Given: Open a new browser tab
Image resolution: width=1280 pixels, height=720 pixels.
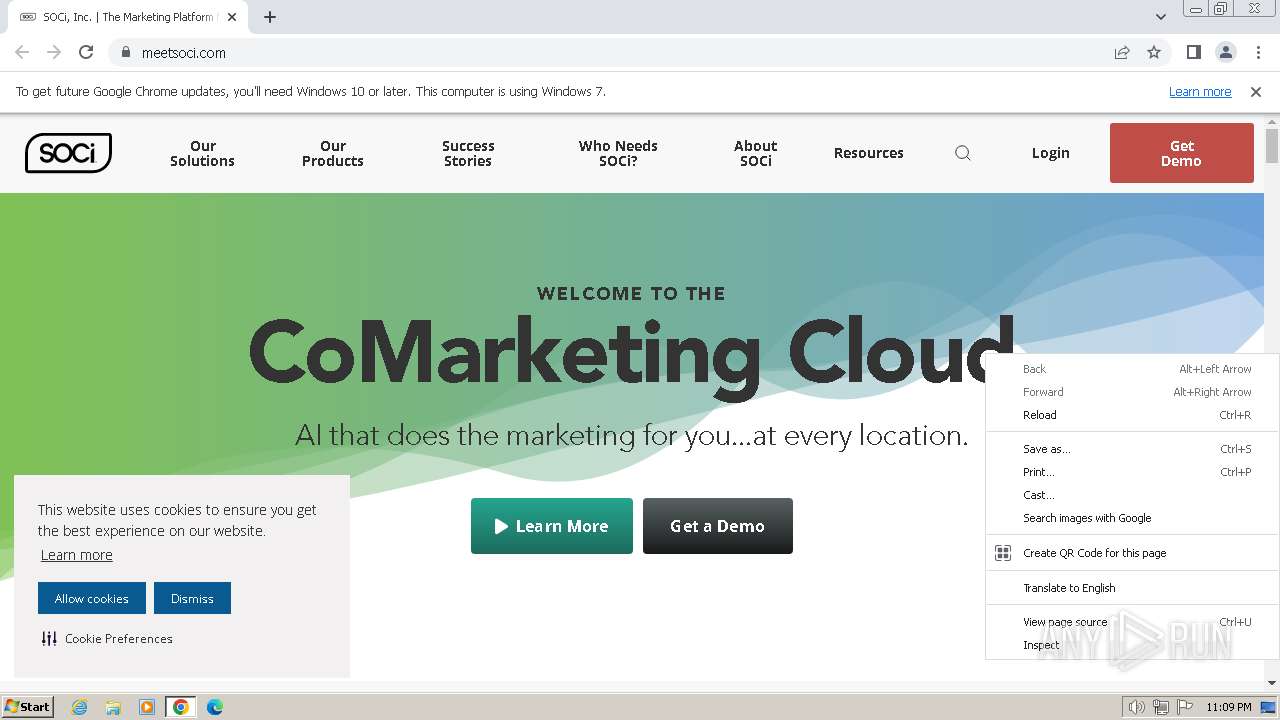Looking at the screenshot, I should click(x=270, y=17).
